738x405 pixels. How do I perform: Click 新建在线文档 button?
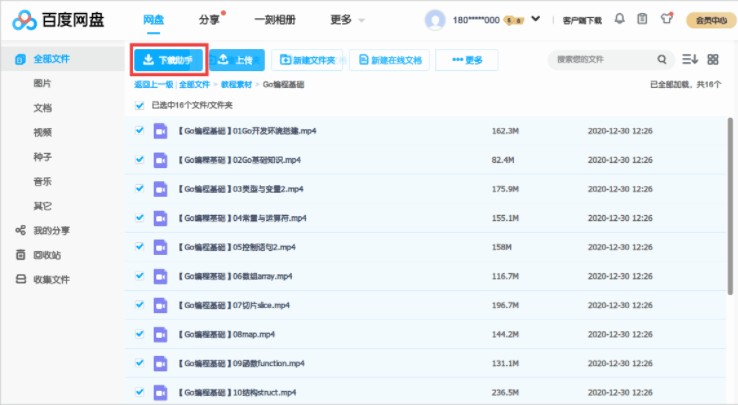pyautogui.click(x=390, y=60)
